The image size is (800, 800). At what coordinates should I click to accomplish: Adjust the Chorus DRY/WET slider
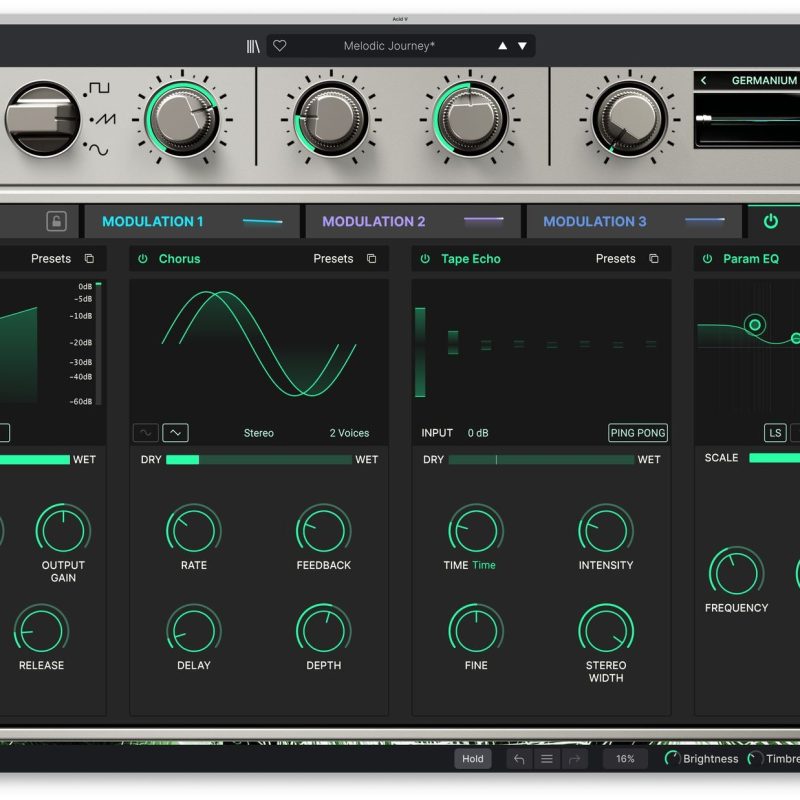pos(259,460)
